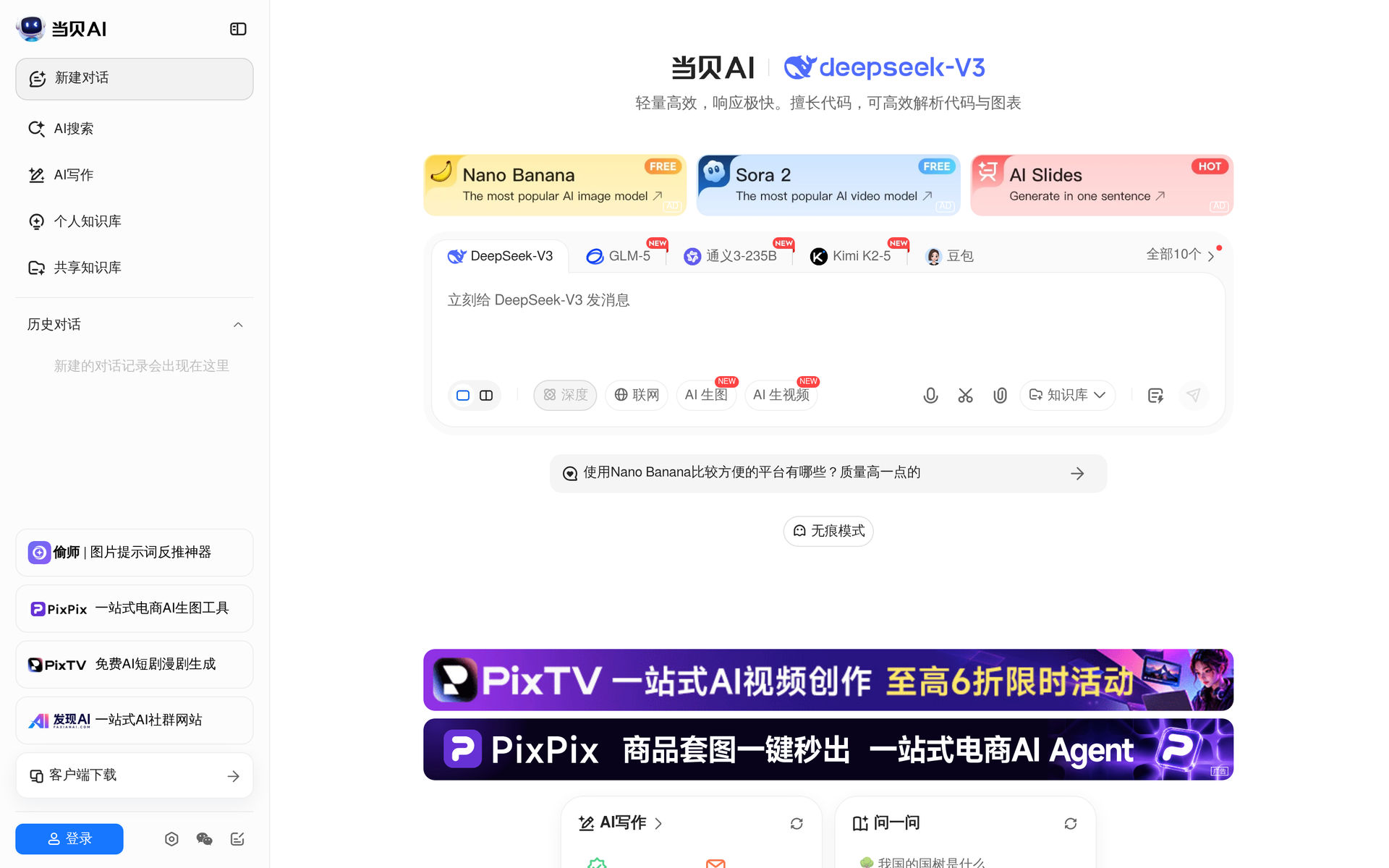Image resolution: width=1389 pixels, height=868 pixels.
Task: Open the AI写作 card header chevron
Action: (658, 824)
